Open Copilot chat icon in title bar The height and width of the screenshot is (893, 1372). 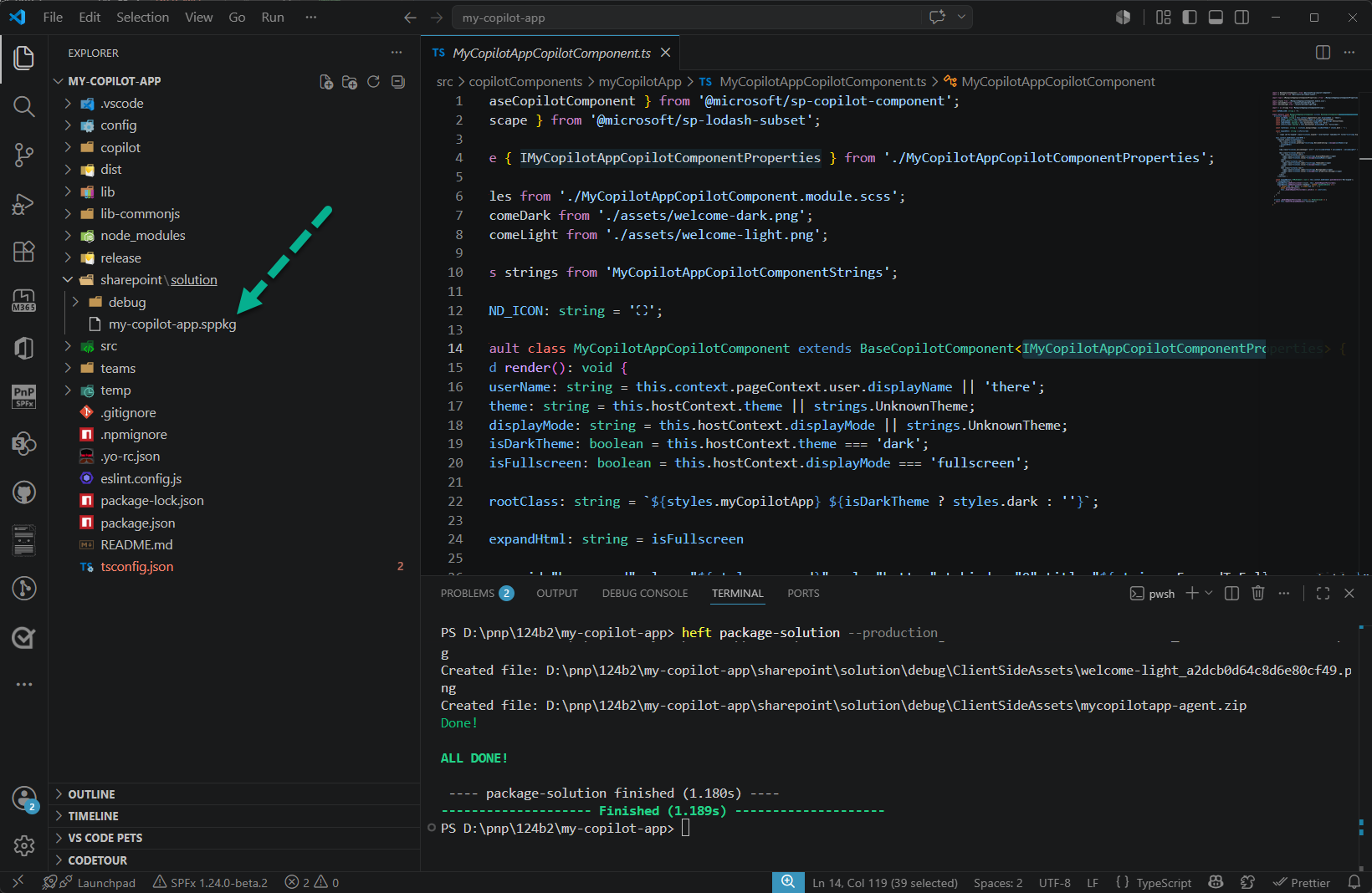[937, 17]
